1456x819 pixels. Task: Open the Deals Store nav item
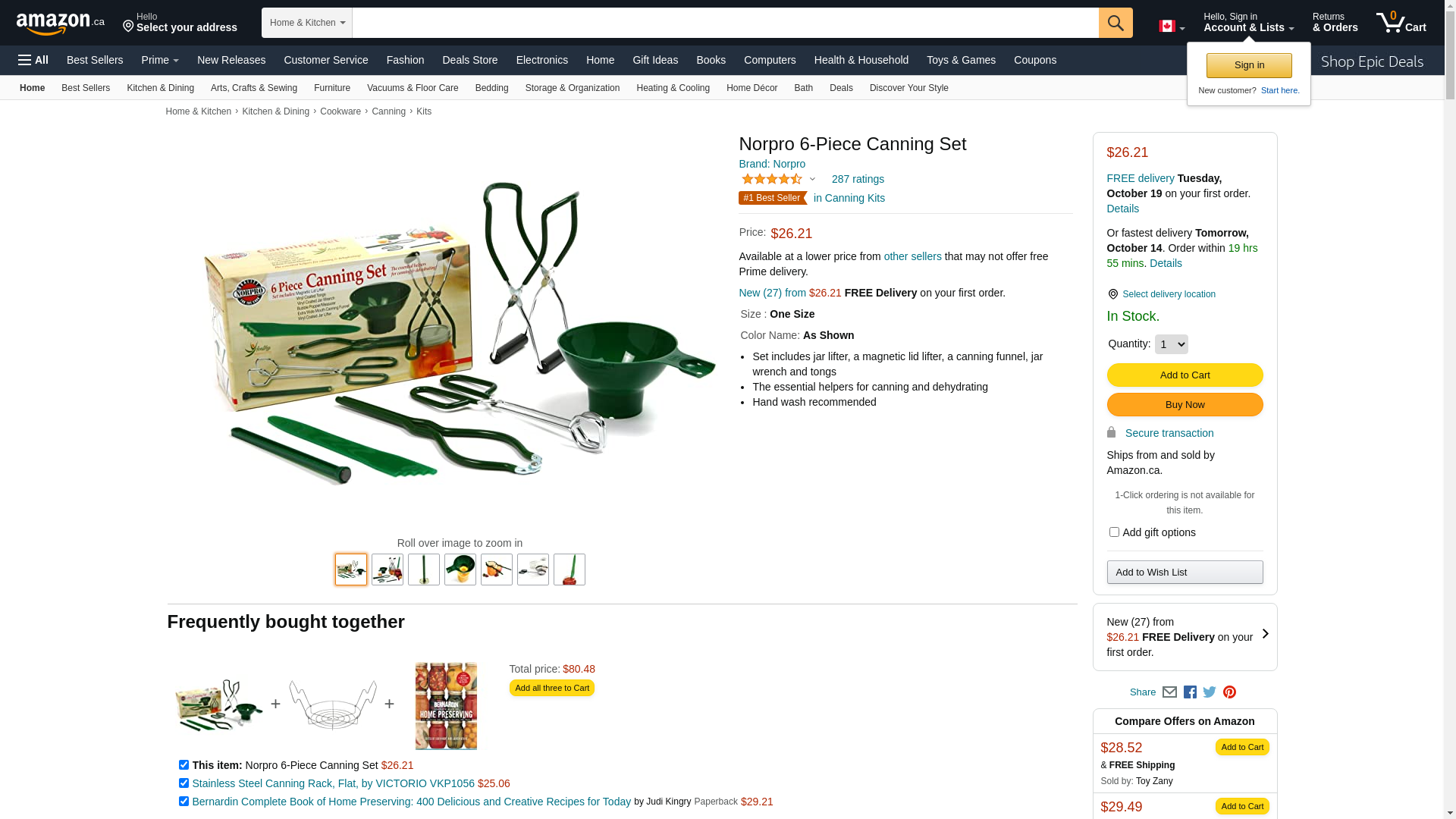pyautogui.click(x=469, y=60)
